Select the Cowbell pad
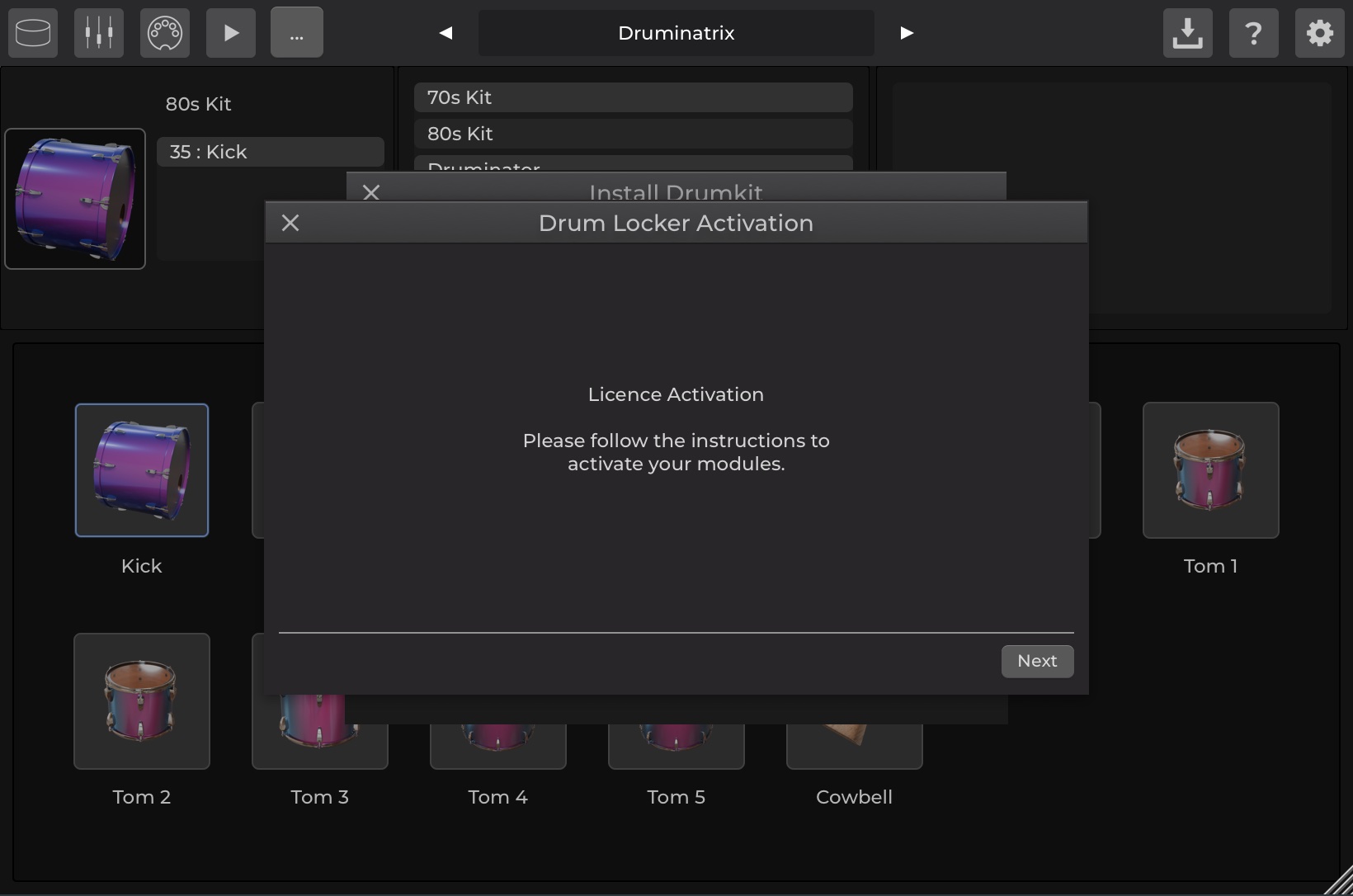The width and height of the screenshot is (1353, 896). 855,746
